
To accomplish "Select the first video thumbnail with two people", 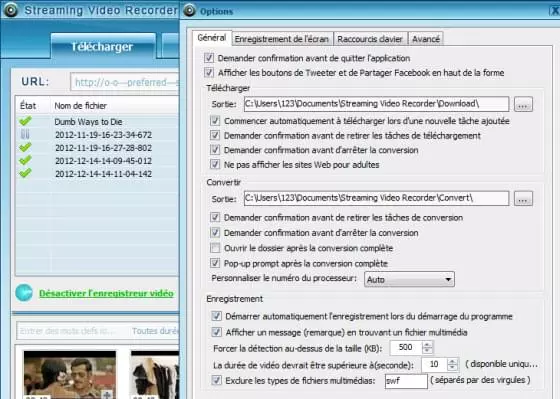I will [70, 375].
